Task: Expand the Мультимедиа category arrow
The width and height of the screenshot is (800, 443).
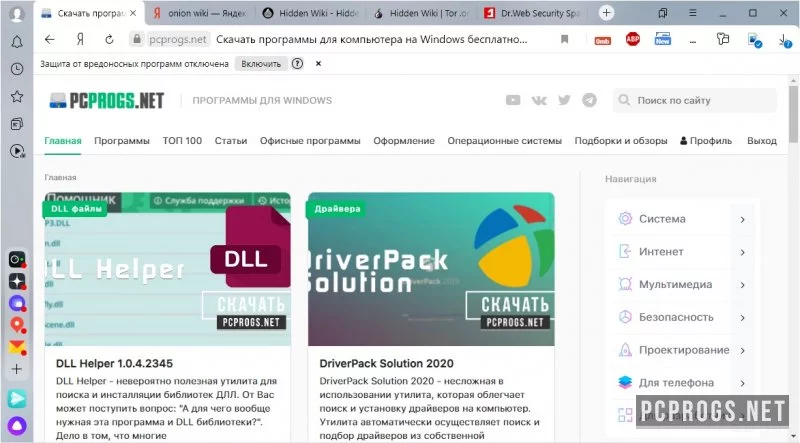Action: coord(742,285)
